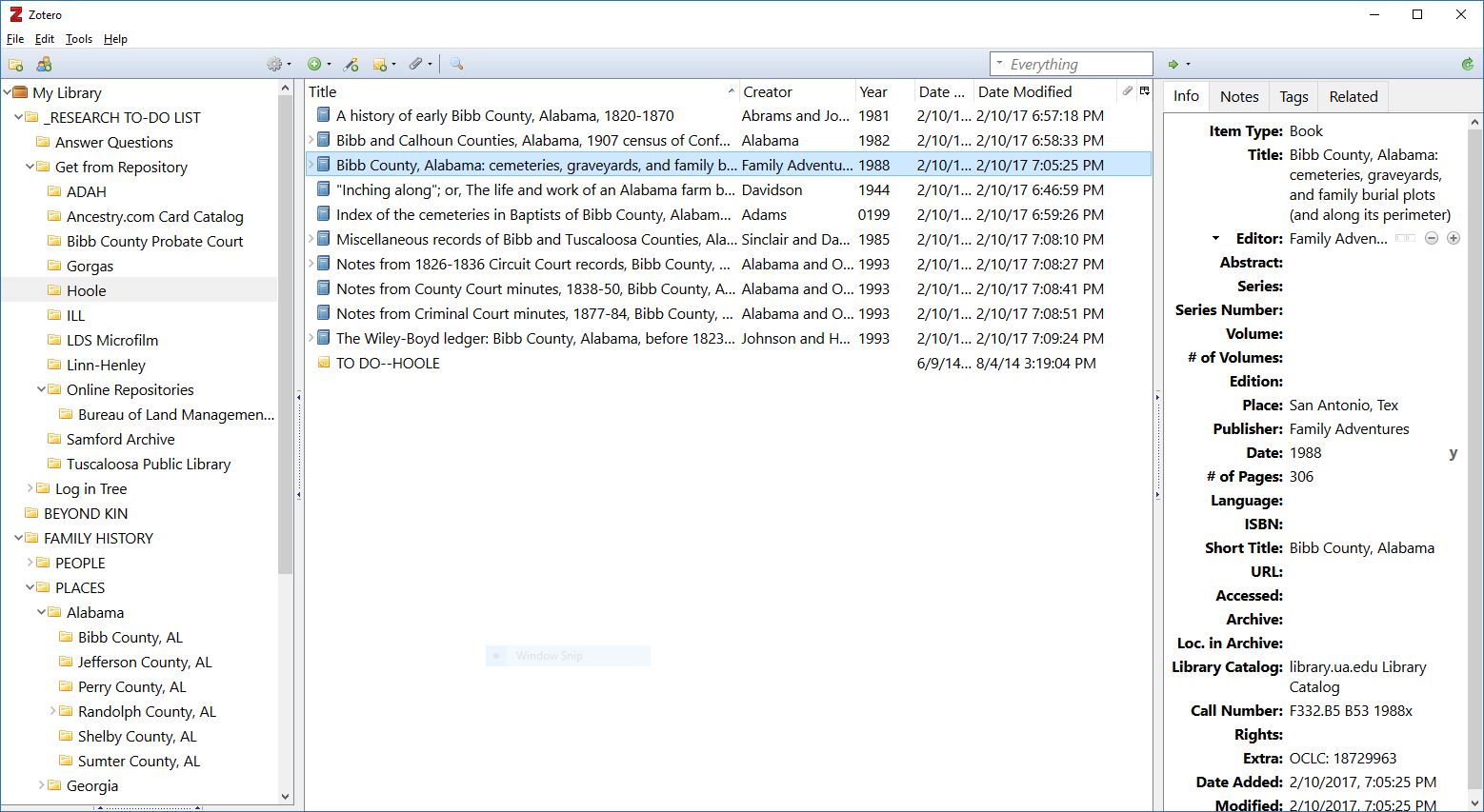Open search mode dropdown in search box
Image resolution: width=1484 pixels, height=812 pixels.
[x=1000, y=64]
